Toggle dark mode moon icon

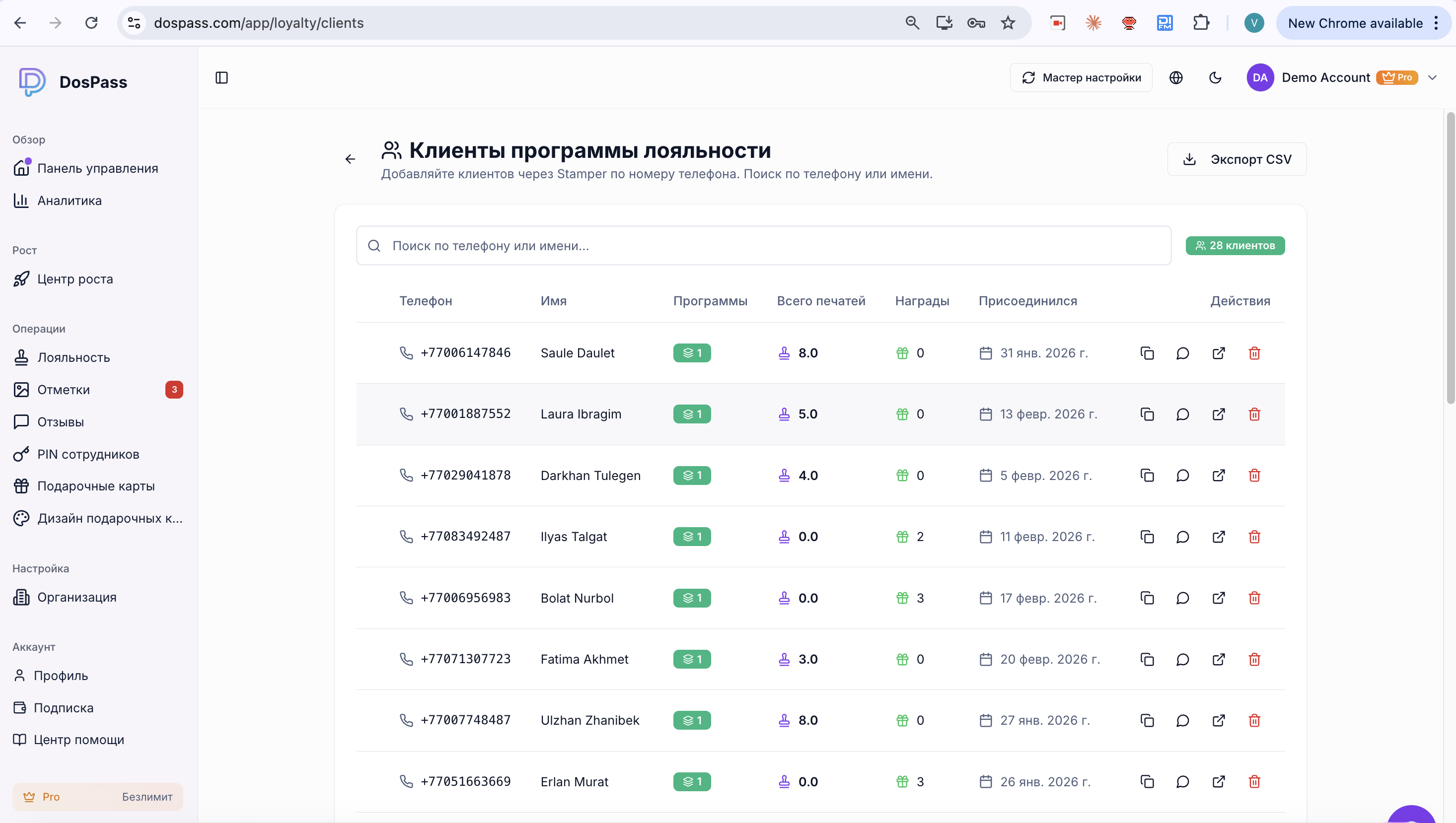pyautogui.click(x=1215, y=77)
